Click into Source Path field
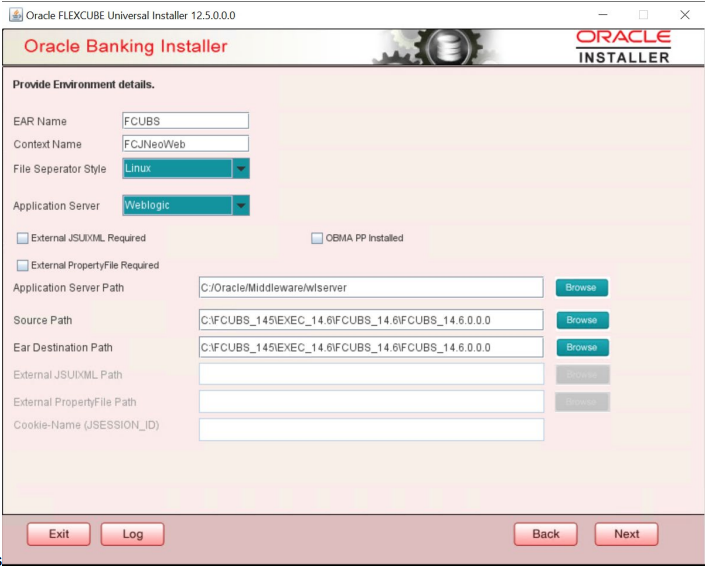This screenshot has height=566, width=705. pyautogui.click(x=371, y=320)
